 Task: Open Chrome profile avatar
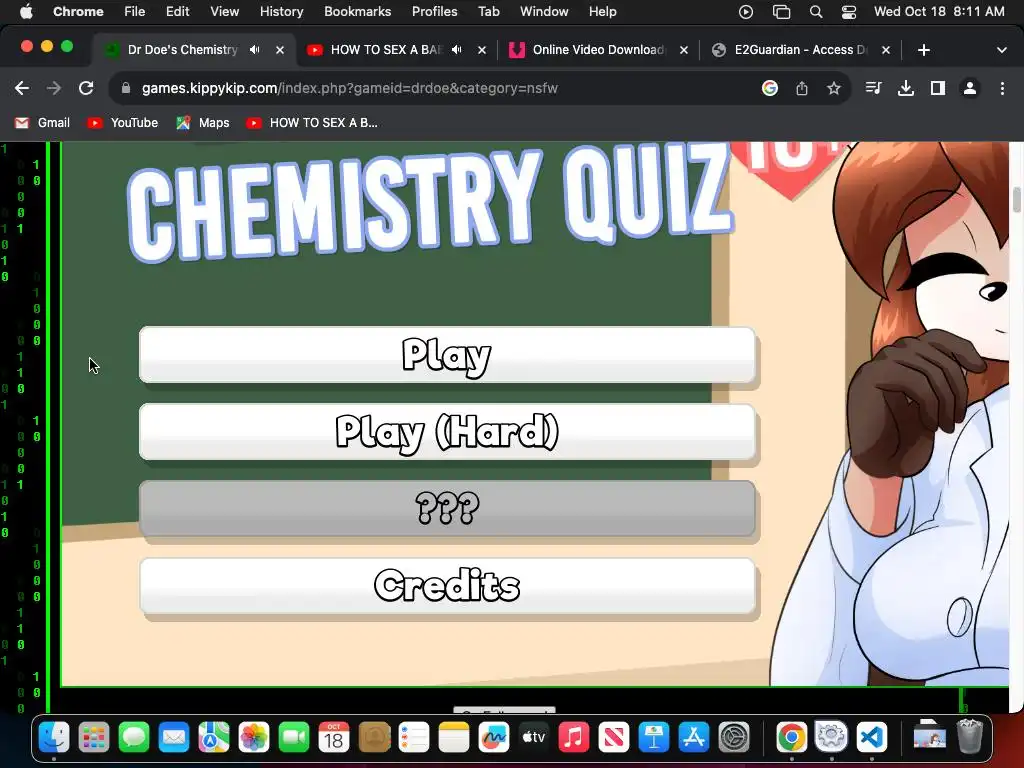(970, 88)
